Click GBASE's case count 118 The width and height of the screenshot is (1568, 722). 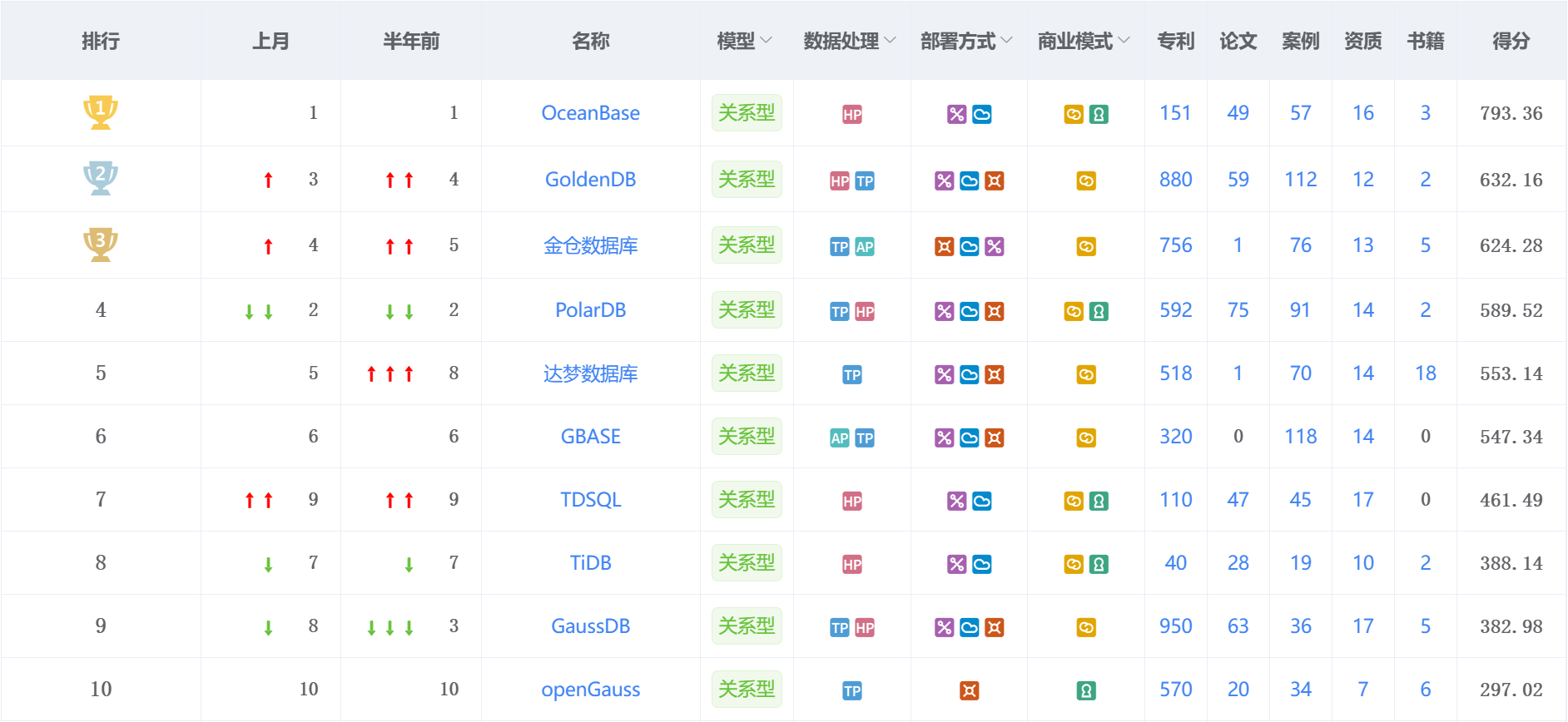1301,437
